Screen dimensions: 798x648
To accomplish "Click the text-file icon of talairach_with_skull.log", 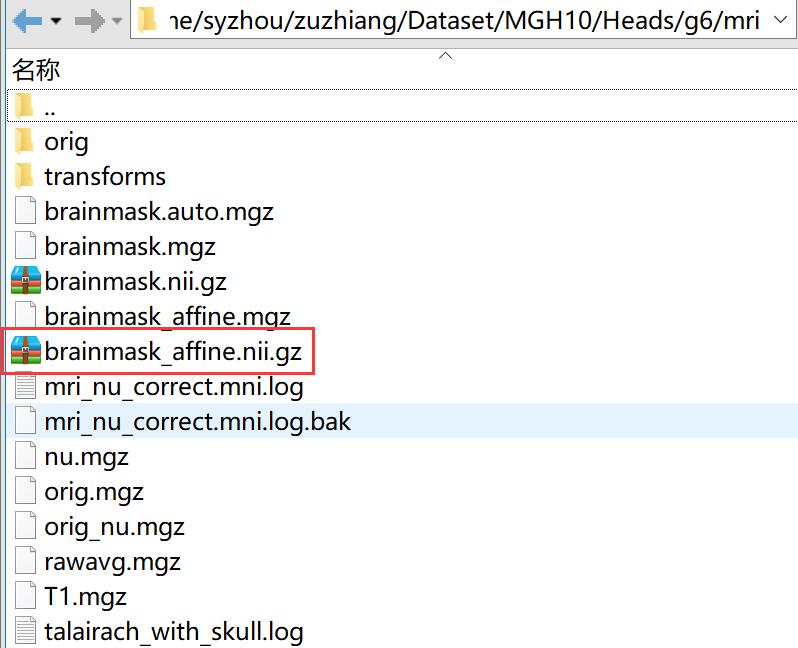I will point(25,631).
